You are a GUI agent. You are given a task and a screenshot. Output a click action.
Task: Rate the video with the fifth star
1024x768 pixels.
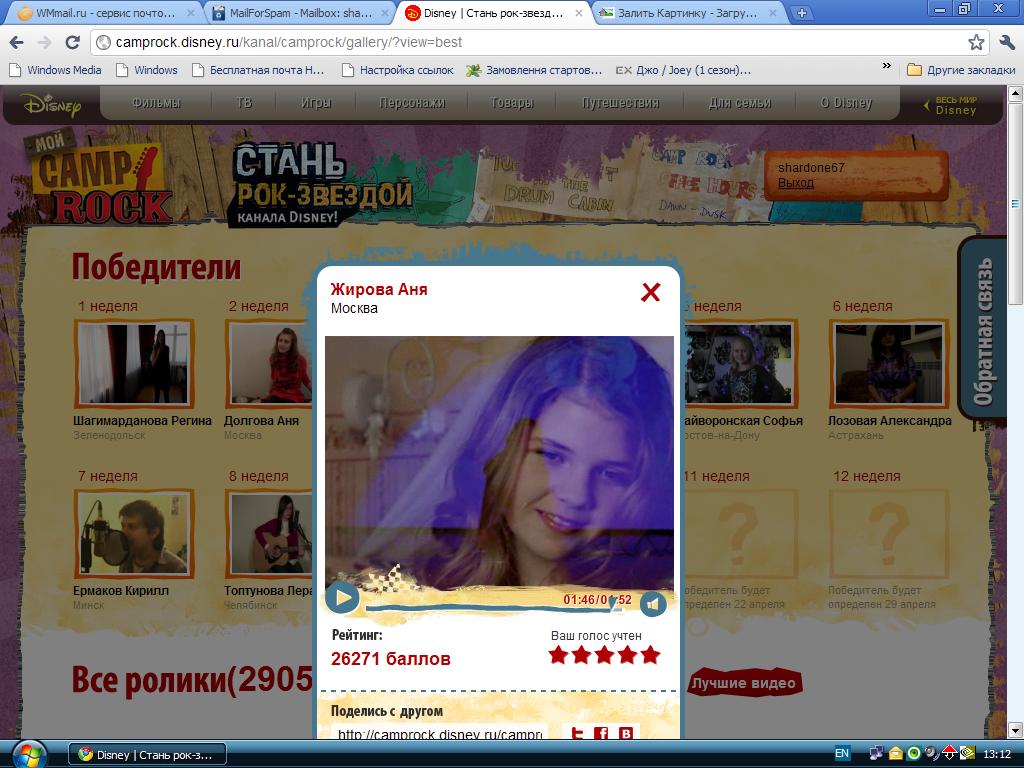[650, 655]
